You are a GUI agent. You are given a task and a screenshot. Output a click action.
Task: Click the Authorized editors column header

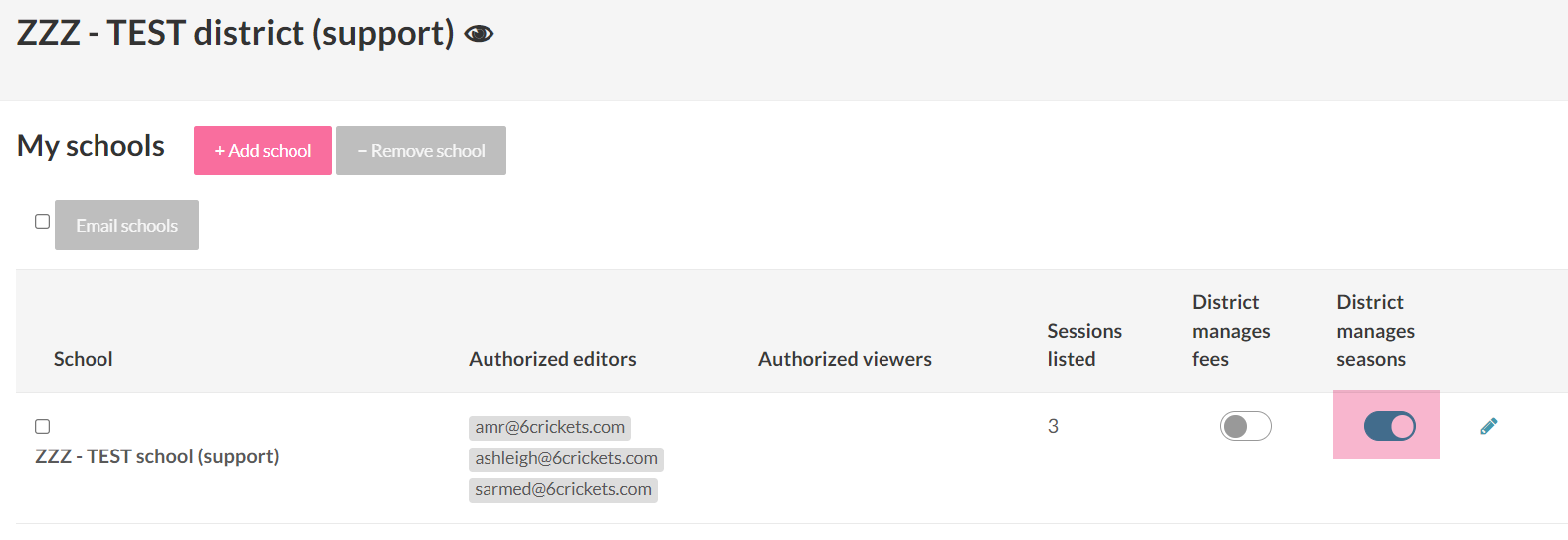(552, 359)
